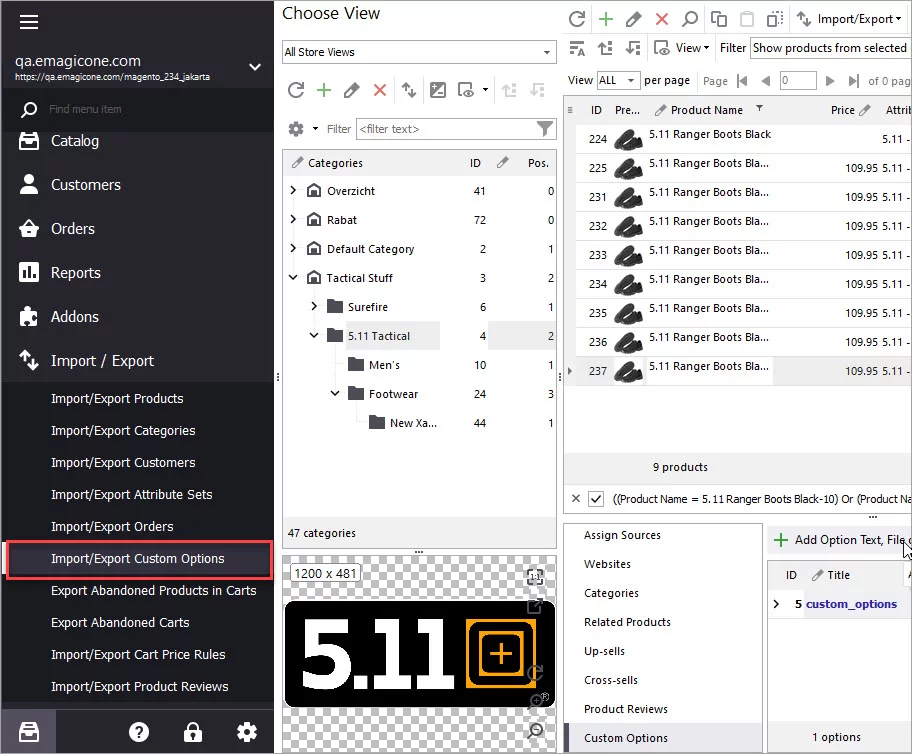Refresh the products grid
Viewport: 912px width, 754px height.
[x=576, y=19]
